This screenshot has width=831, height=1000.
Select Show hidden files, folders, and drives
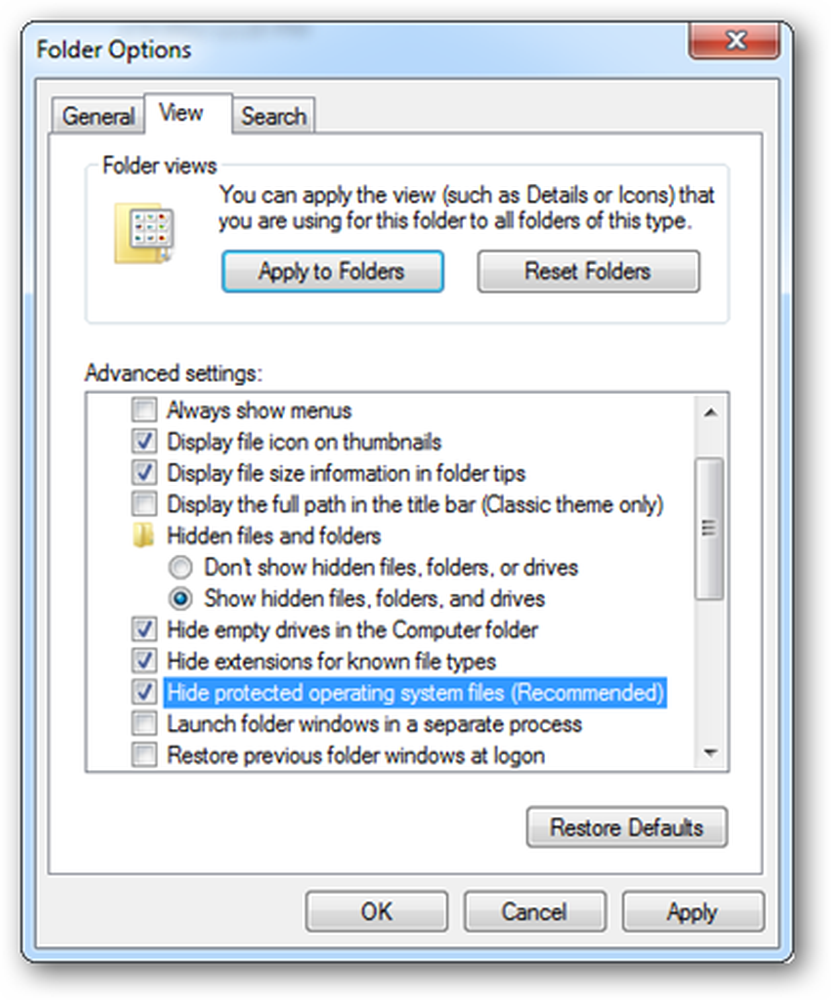coord(180,598)
